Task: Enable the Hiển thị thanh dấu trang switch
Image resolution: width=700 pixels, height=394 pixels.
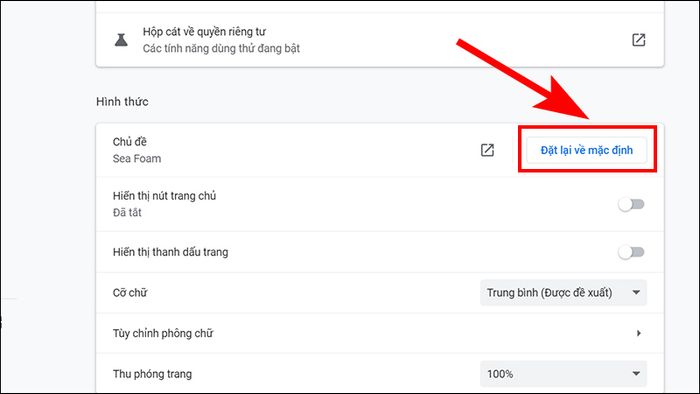Action: pyautogui.click(x=631, y=252)
